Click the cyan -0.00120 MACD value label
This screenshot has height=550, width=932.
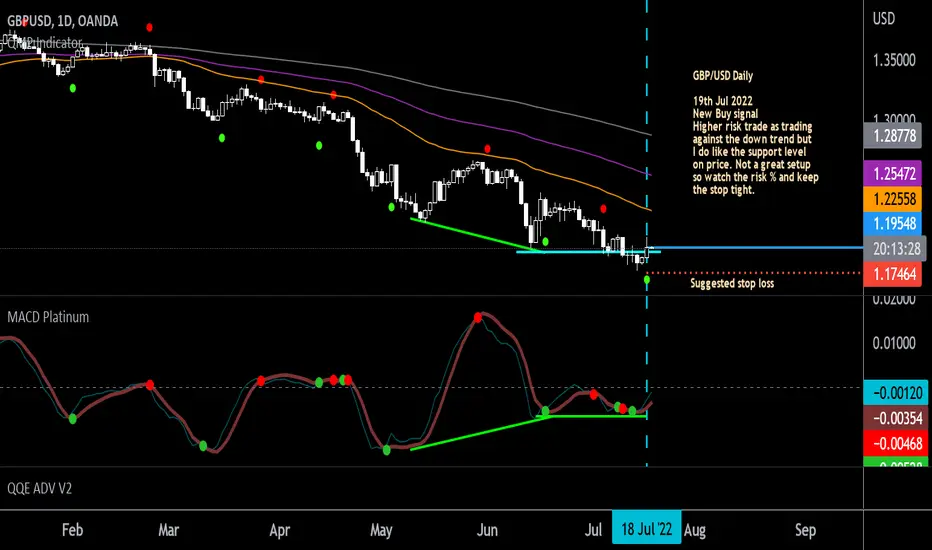896,392
